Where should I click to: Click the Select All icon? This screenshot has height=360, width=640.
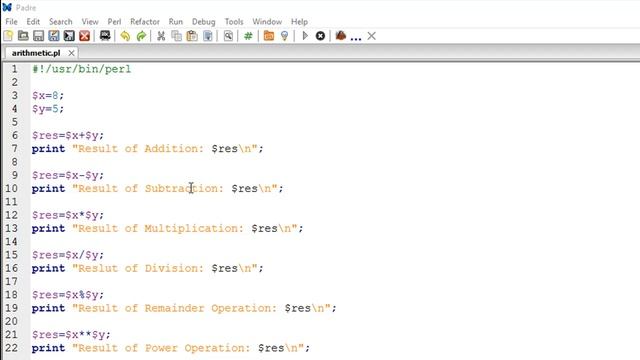[208, 36]
